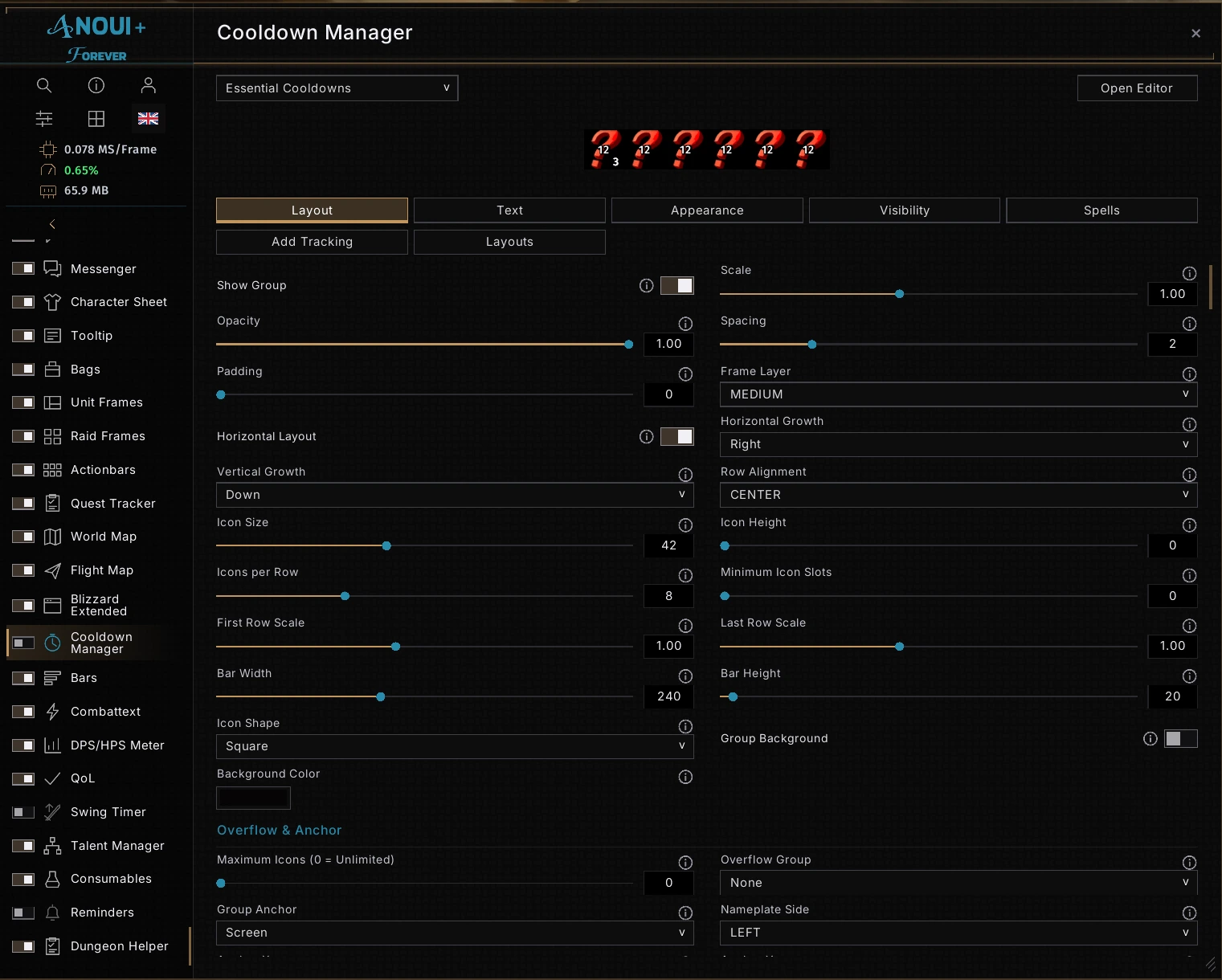Click the Talent Manager hierarchy icon
Viewport: 1222px width, 980px height.
(52, 846)
